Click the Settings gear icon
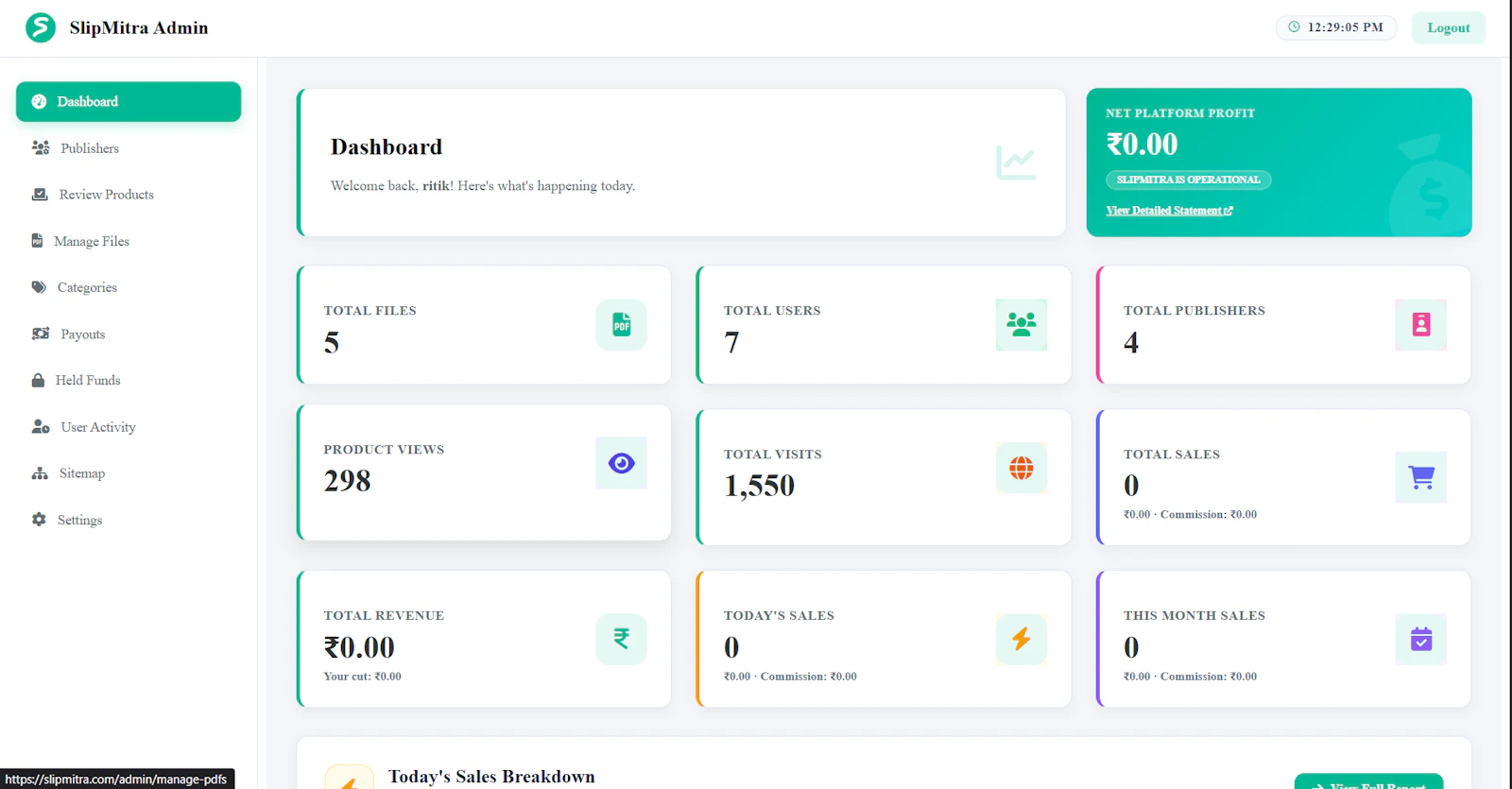 tap(39, 520)
